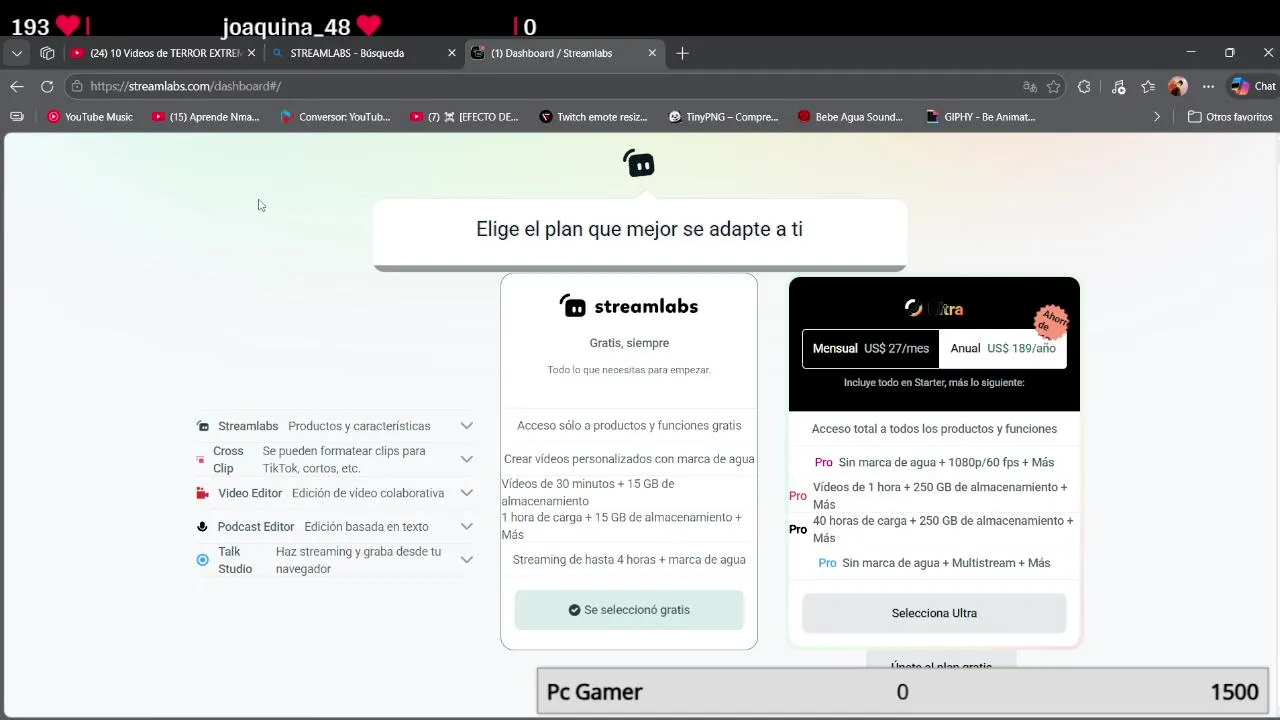This screenshot has height=720, width=1280.
Task: Click the Selecciona Ultra button
Action: (934, 613)
